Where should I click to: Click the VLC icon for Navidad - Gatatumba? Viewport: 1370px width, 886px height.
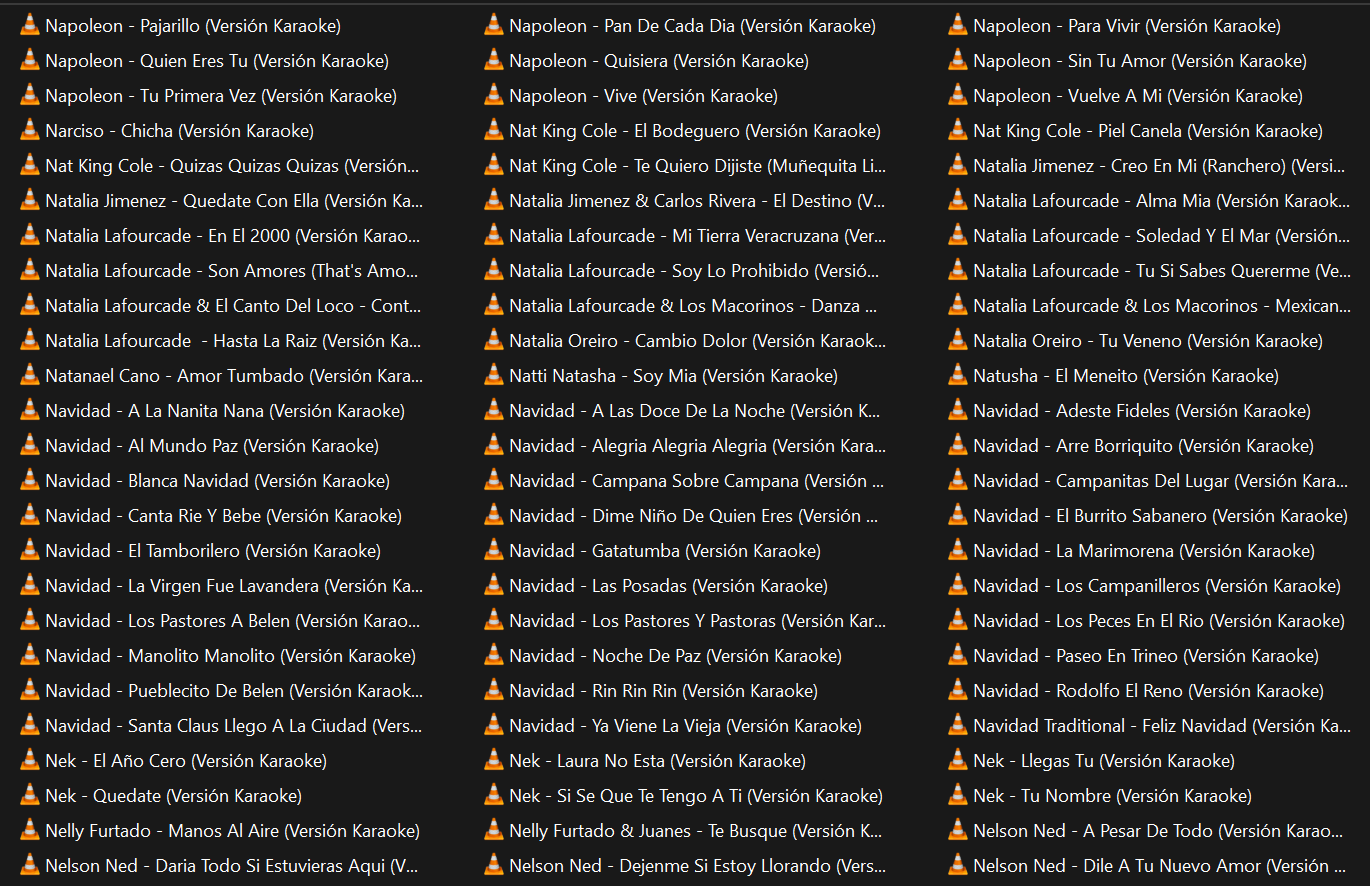494,551
